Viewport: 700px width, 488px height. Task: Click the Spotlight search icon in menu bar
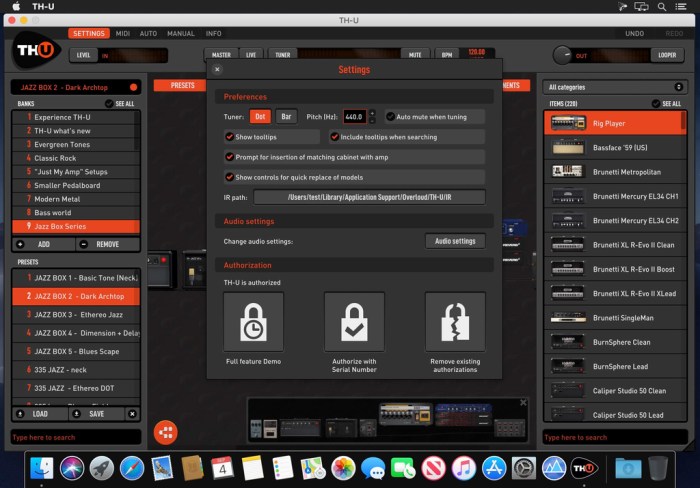click(x=662, y=7)
